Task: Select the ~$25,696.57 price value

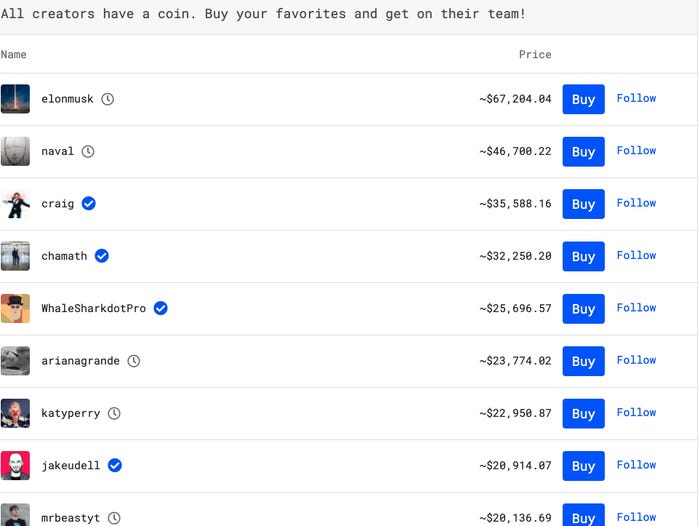Action: pyautogui.click(x=516, y=309)
